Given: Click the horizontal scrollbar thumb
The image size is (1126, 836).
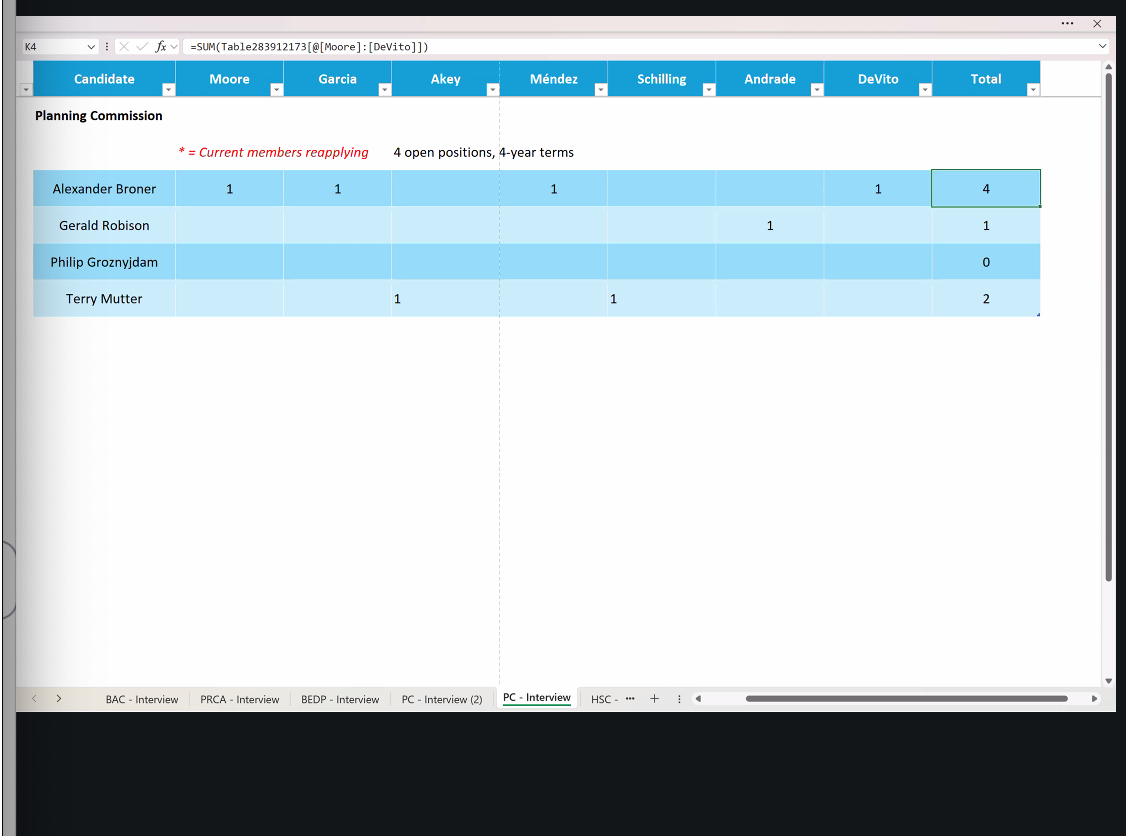Looking at the screenshot, I should click(906, 699).
